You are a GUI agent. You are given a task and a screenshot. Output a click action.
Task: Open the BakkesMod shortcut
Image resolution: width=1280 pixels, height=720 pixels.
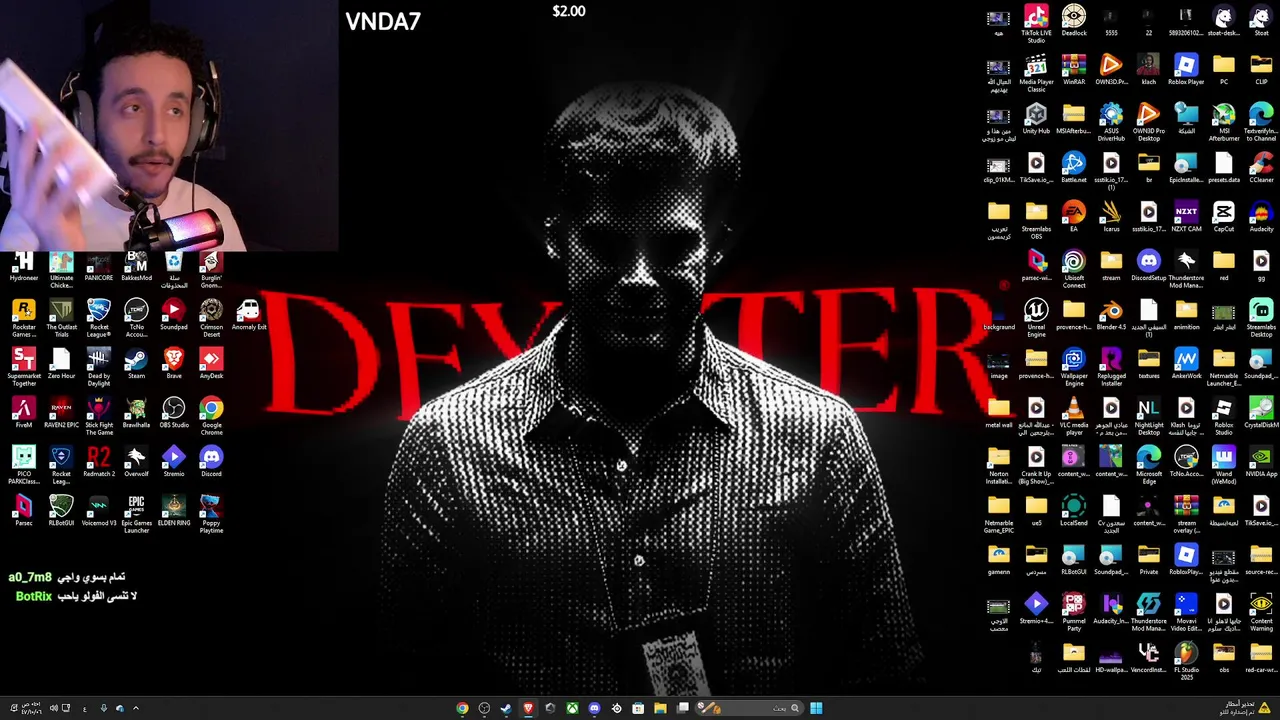tap(136, 267)
